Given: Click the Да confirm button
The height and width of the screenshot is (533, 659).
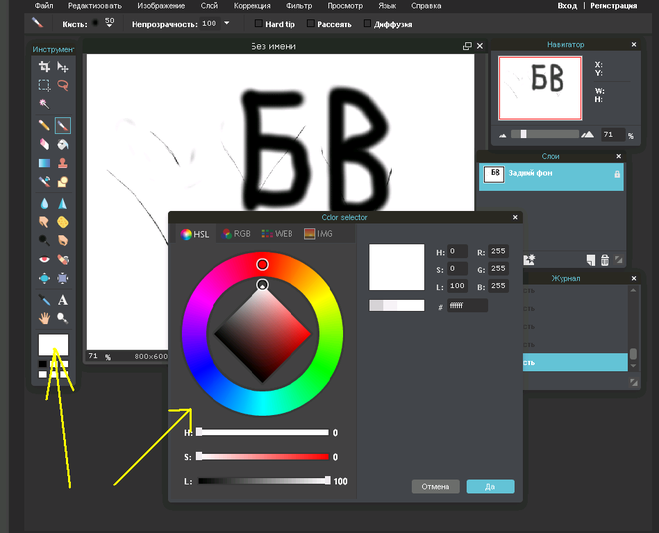Looking at the screenshot, I should tap(490, 486).
